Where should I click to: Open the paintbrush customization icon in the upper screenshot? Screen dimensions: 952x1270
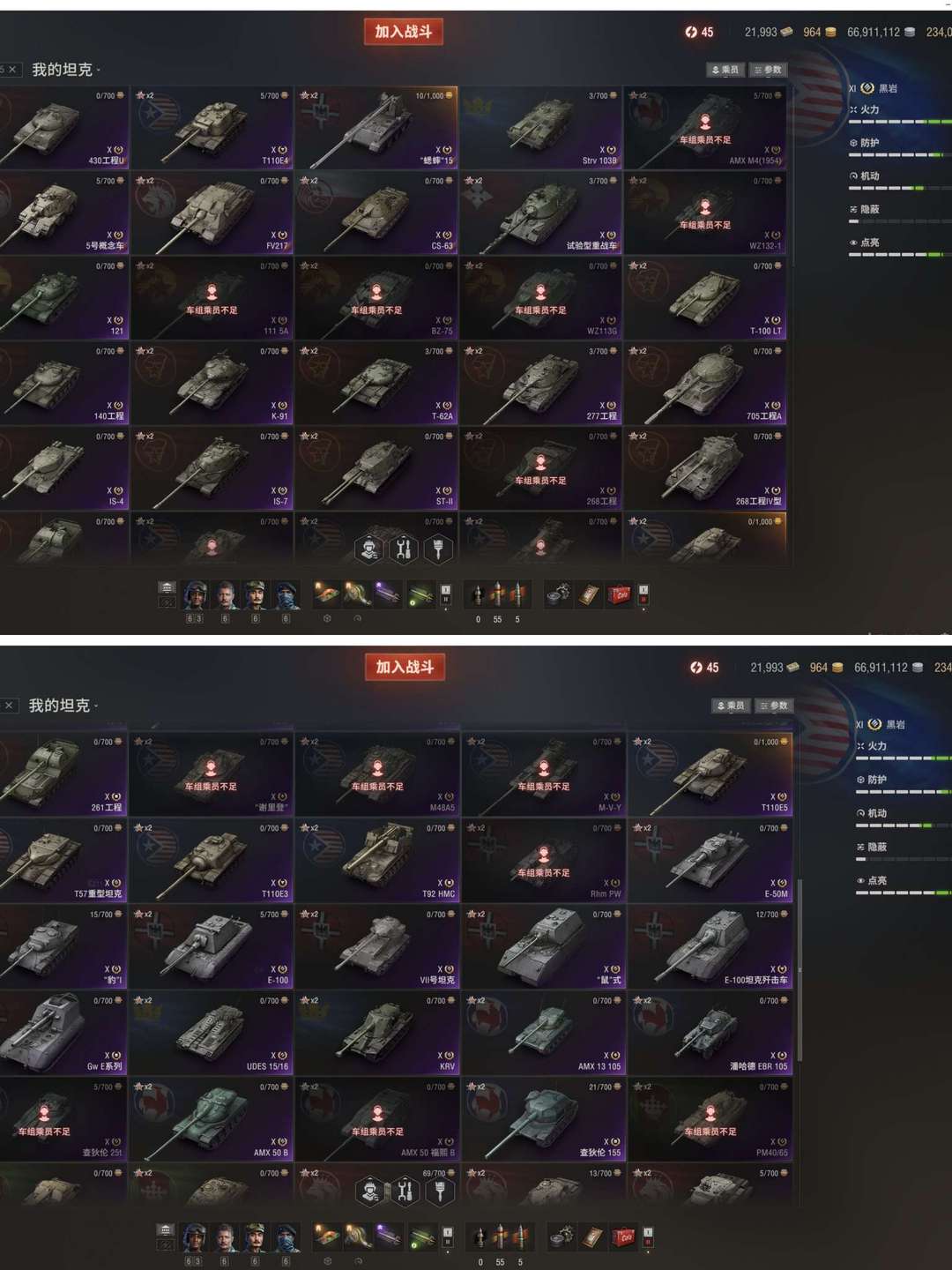pyautogui.click(x=438, y=549)
